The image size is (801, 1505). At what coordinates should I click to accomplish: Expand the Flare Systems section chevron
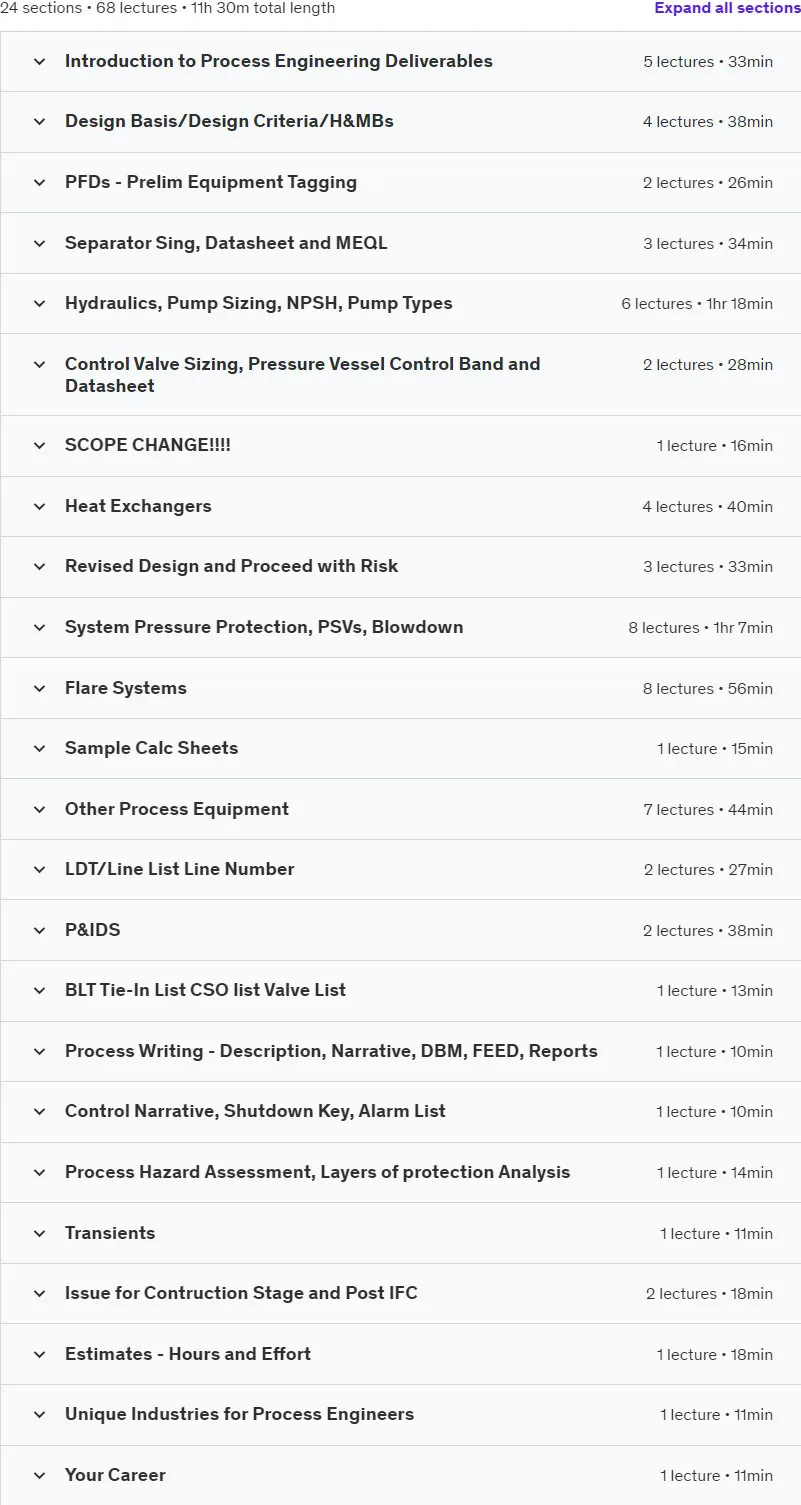[x=40, y=689]
